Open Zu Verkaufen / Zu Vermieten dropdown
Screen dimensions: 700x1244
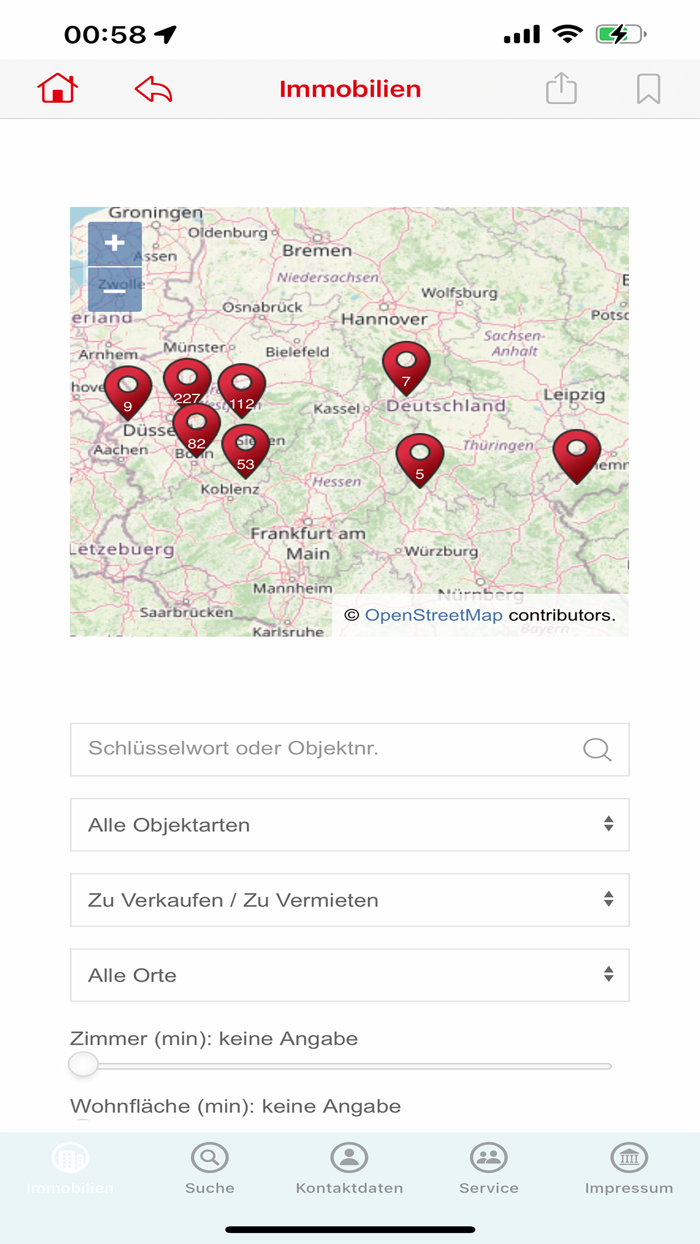click(x=350, y=900)
